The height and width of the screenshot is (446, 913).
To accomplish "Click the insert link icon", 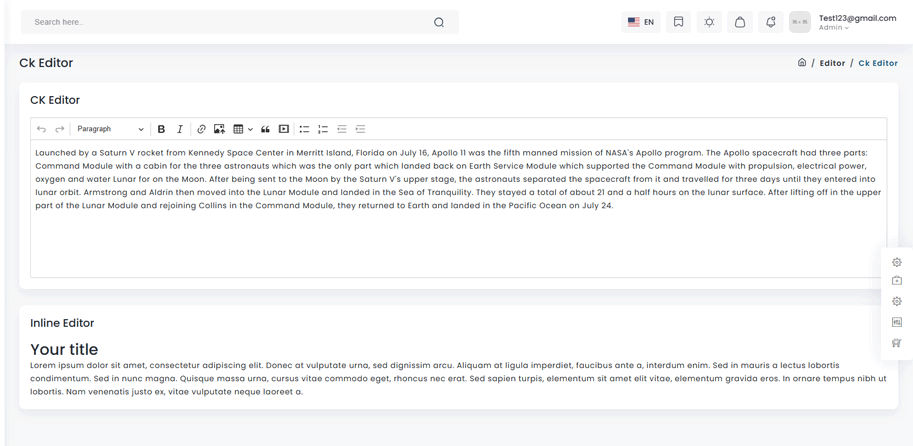I will point(201,129).
